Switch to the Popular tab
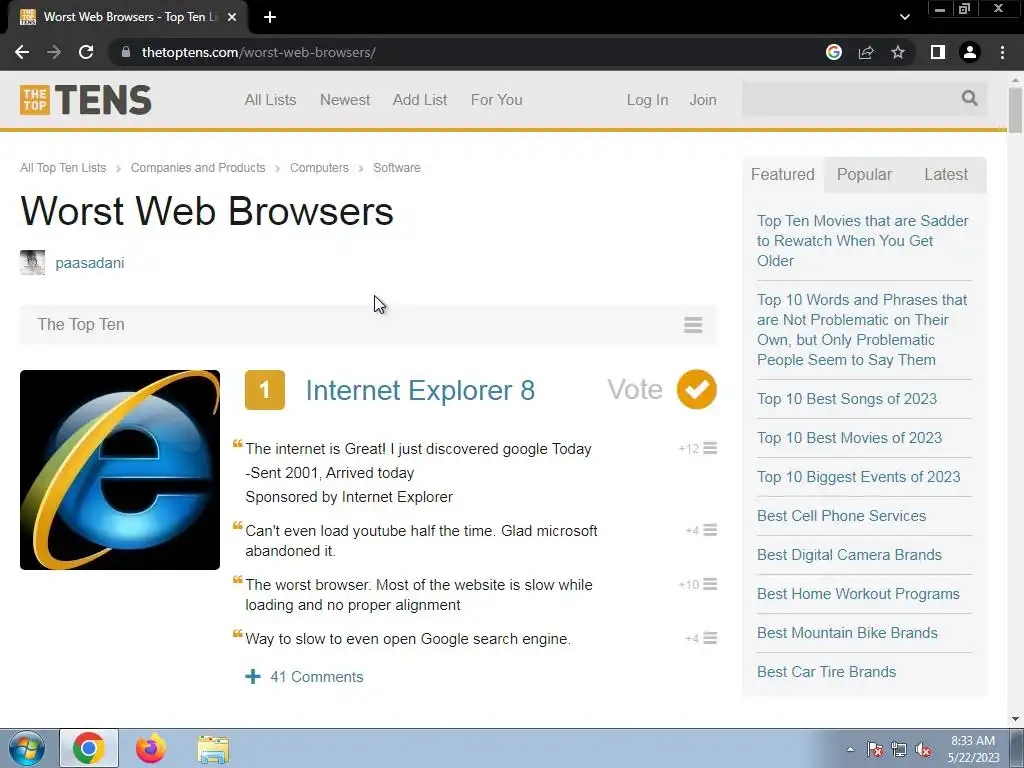This screenshot has height=768, width=1024. [864, 174]
